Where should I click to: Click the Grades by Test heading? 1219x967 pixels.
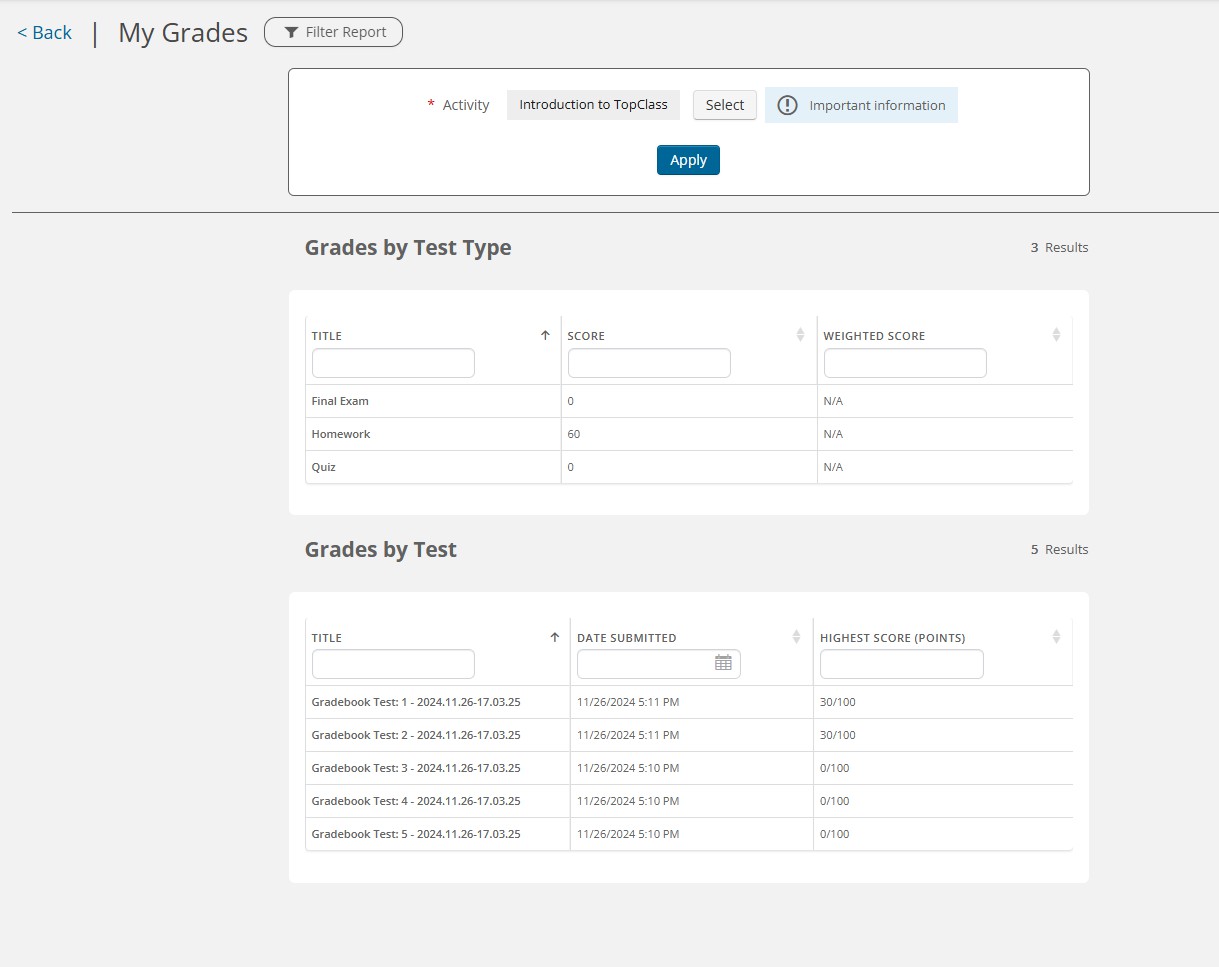(x=381, y=550)
